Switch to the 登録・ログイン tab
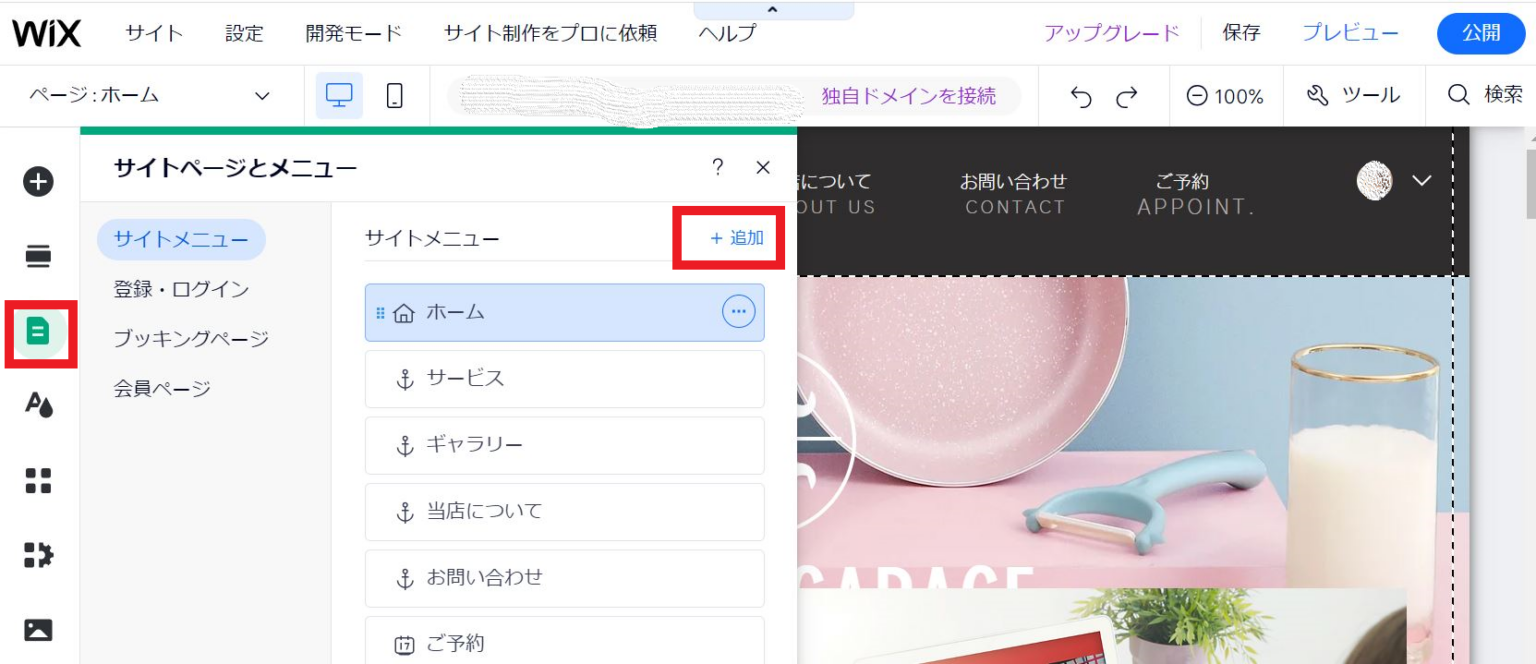1536x664 pixels. tap(180, 289)
